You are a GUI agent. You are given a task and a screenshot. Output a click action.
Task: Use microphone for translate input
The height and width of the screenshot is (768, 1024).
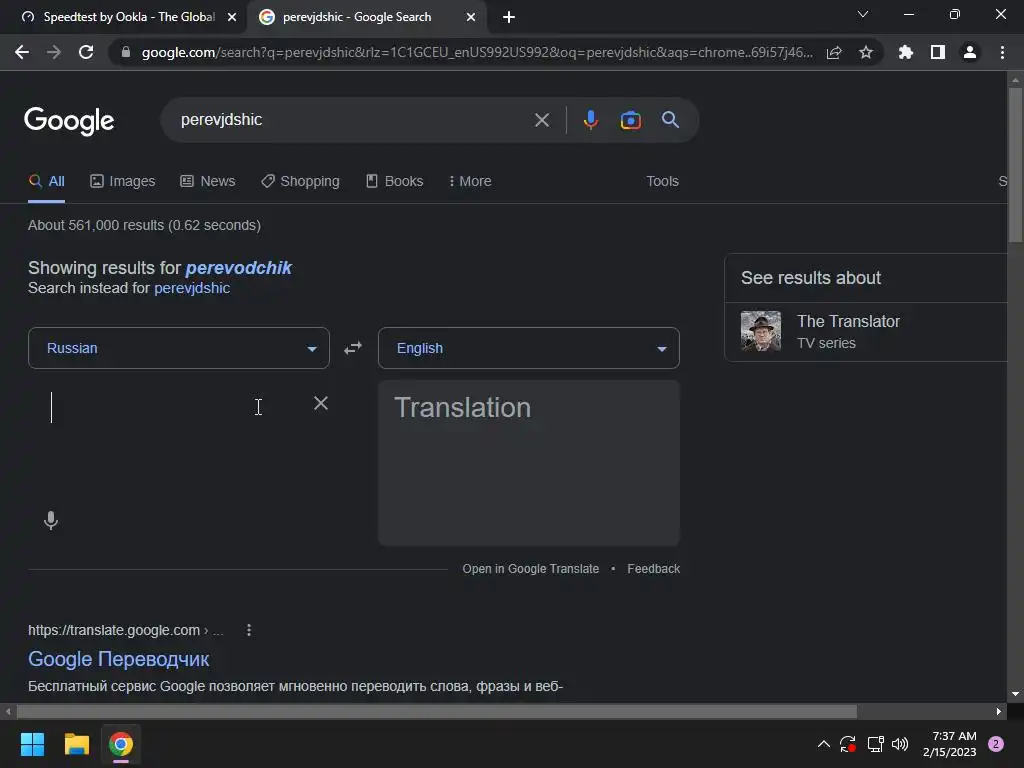[51, 520]
